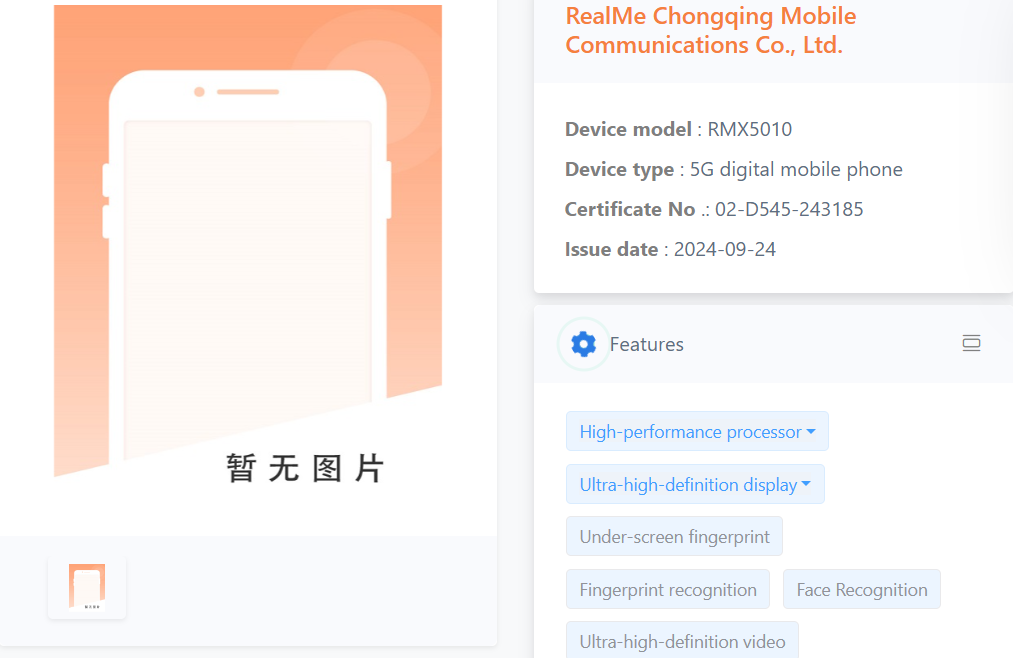Select the Ultra-high-definition video tag
The height and width of the screenshot is (658, 1013).
(x=682, y=642)
